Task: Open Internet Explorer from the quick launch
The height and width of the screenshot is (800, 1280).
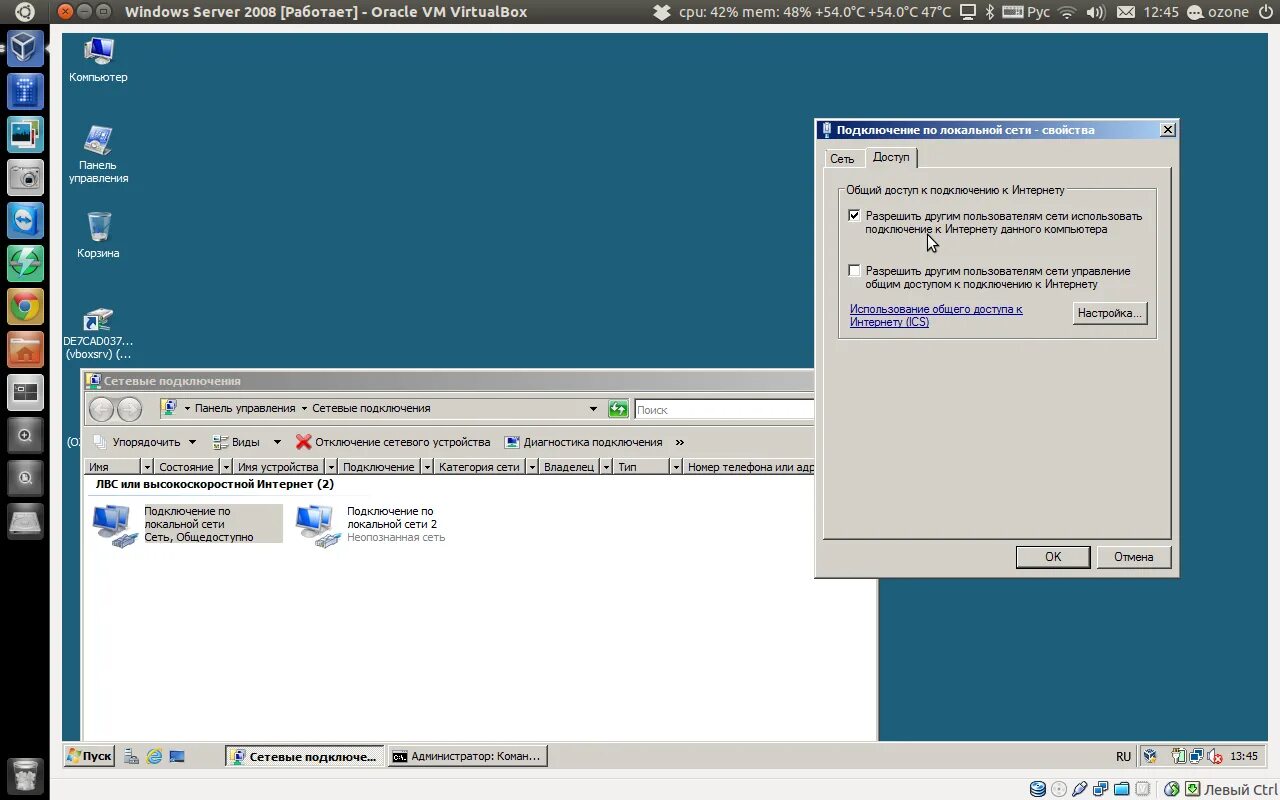Action: [154, 757]
